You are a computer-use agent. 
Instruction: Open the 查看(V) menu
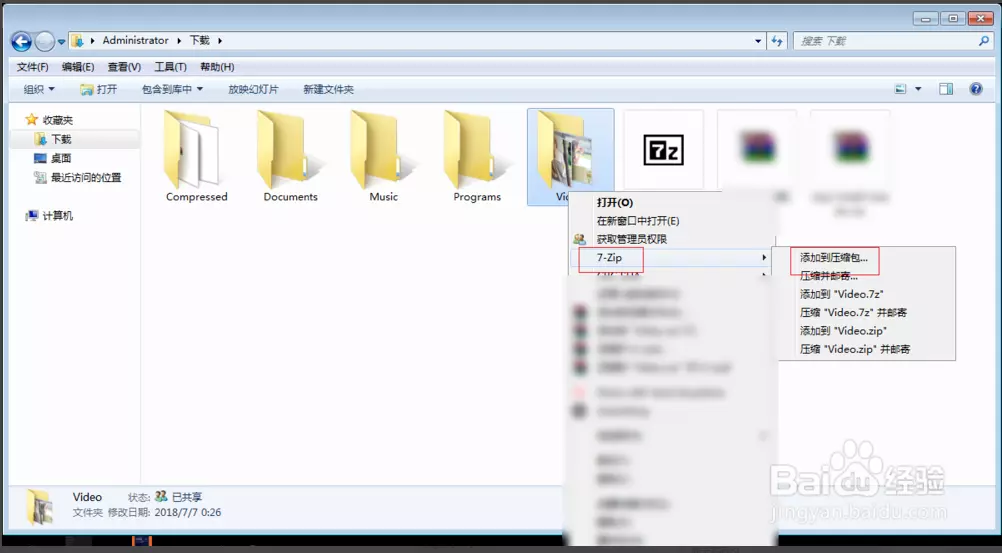[x=124, y=66]
